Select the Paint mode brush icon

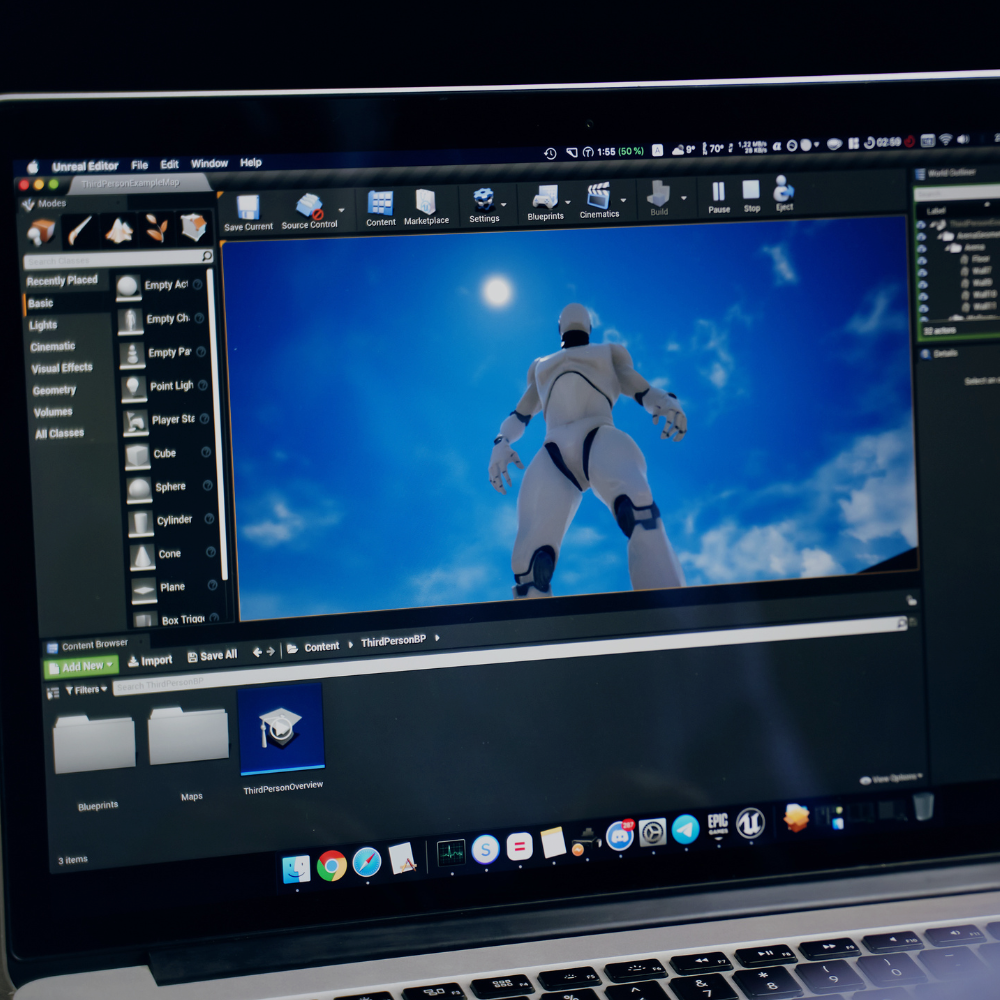click(80, 230)
